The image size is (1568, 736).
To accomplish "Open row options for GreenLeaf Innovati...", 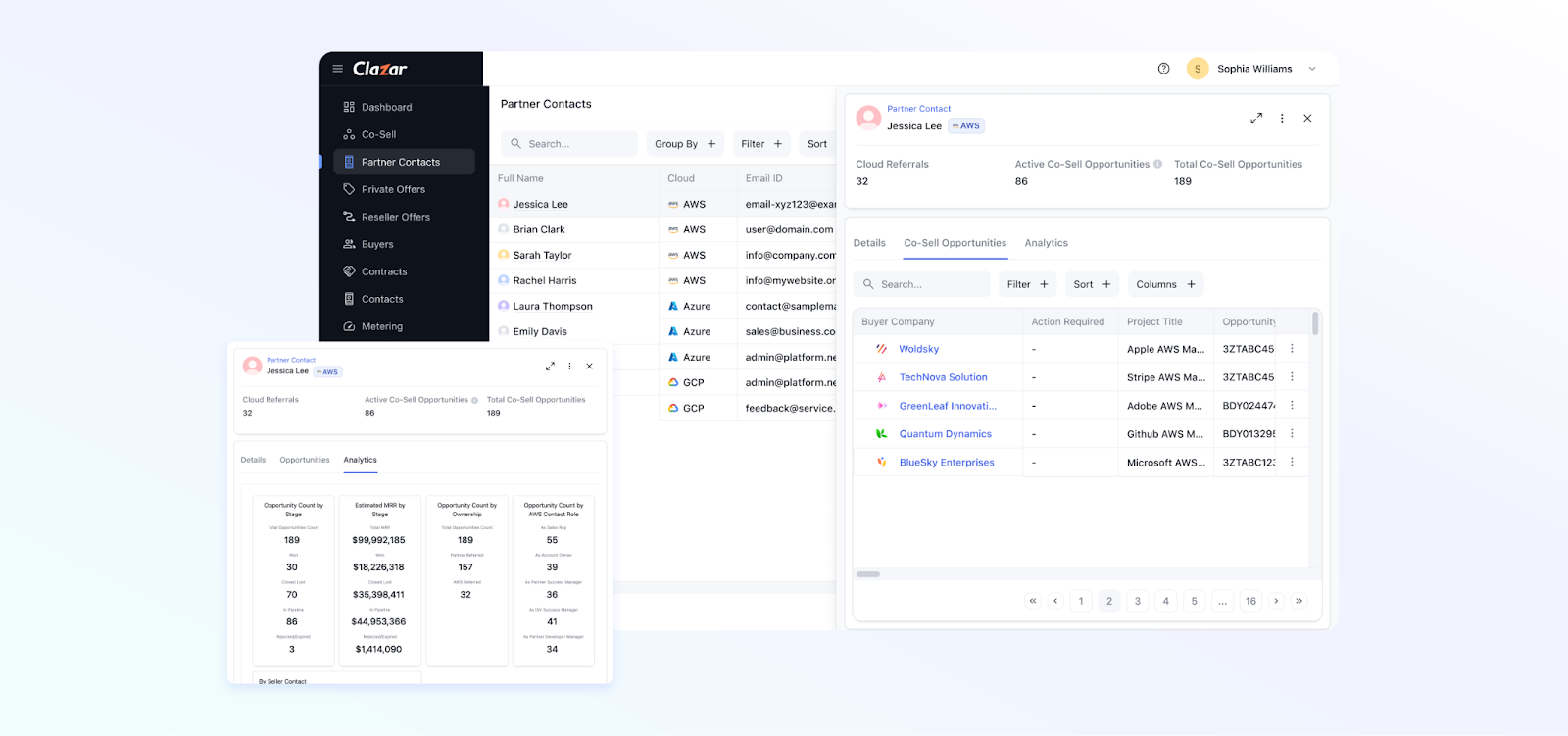I will 1292,406.
